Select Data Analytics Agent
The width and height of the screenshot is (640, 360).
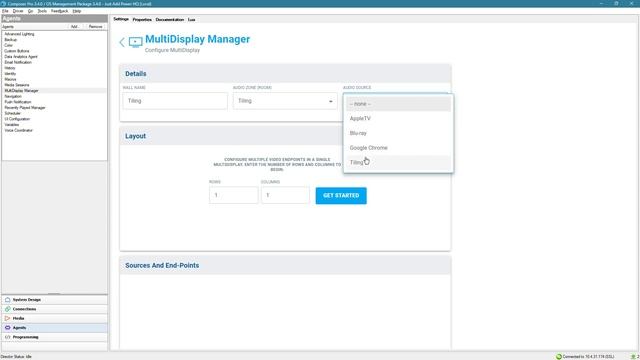coord(21,57)
